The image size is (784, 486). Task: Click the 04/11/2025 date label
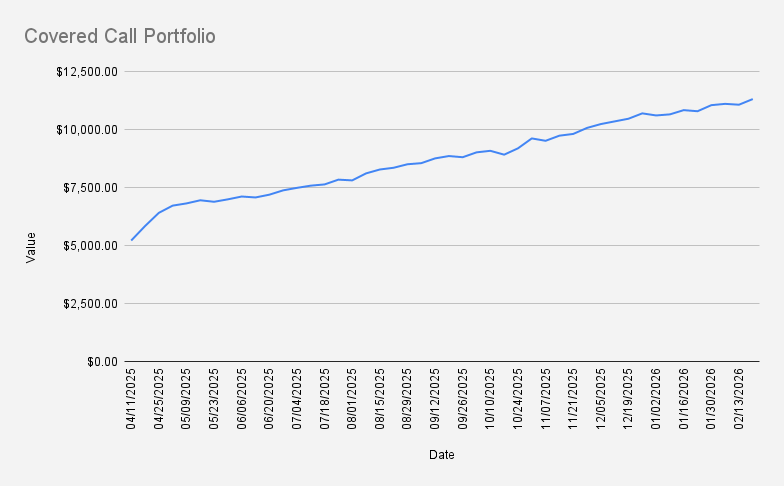(x=132, y=399)
